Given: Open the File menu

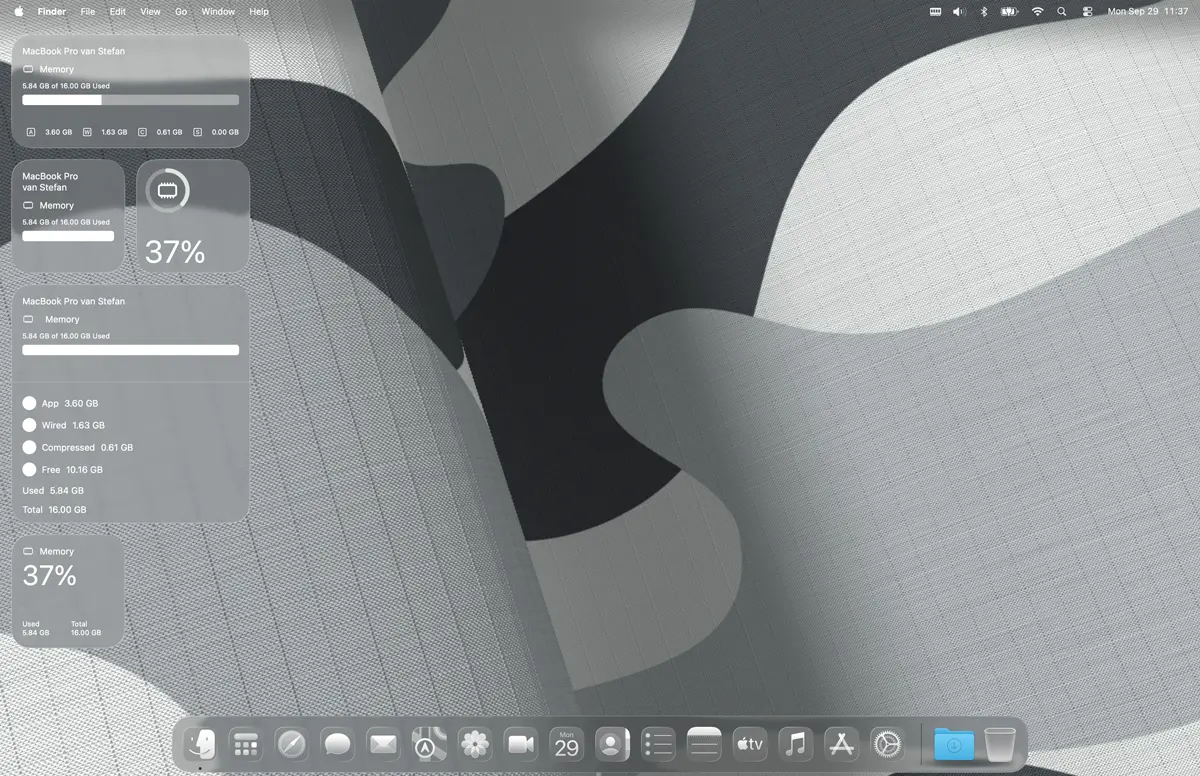Looking at the screenshot, I should (x=88, y=12).
